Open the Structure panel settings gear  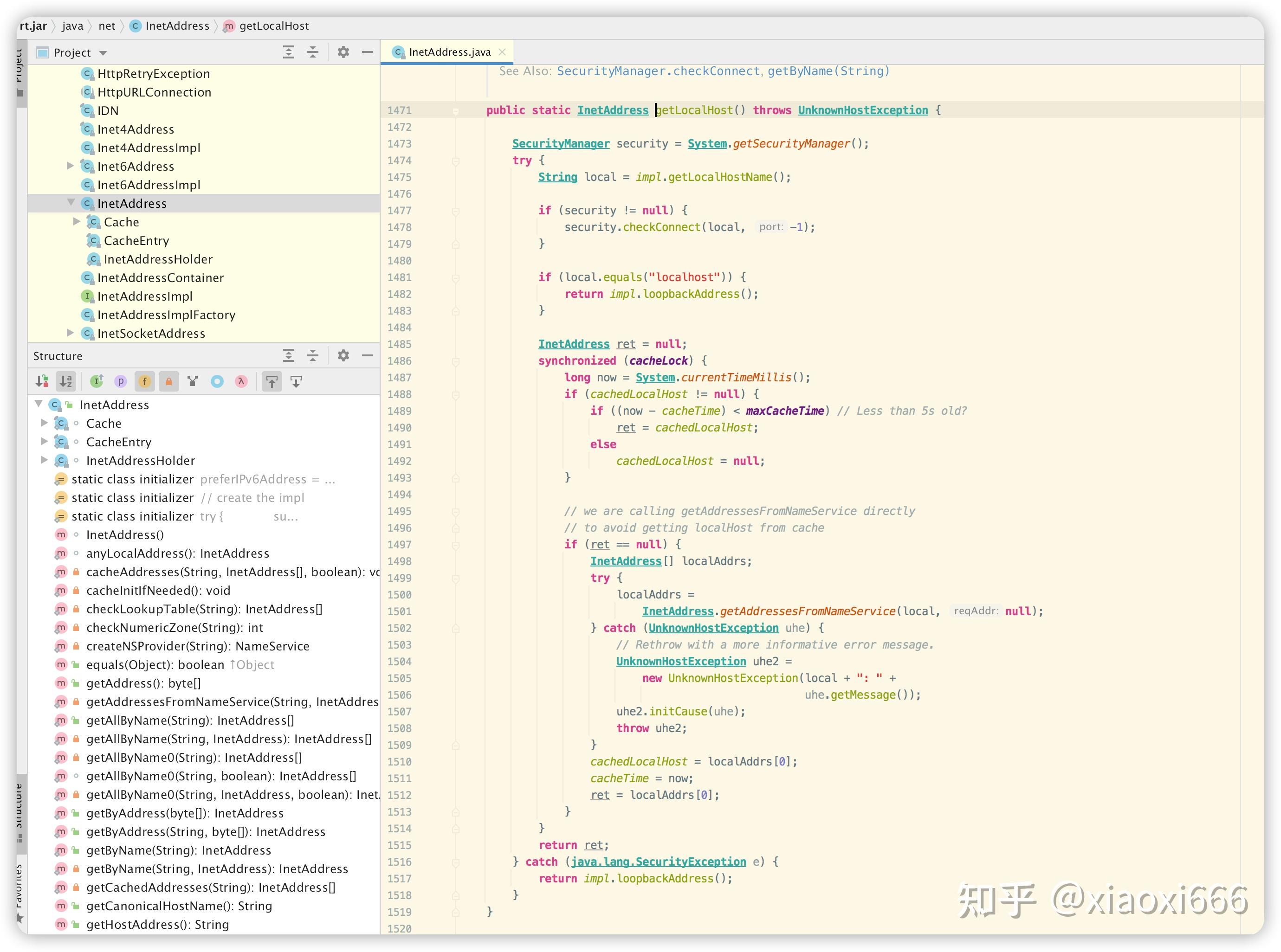(343, 355)
